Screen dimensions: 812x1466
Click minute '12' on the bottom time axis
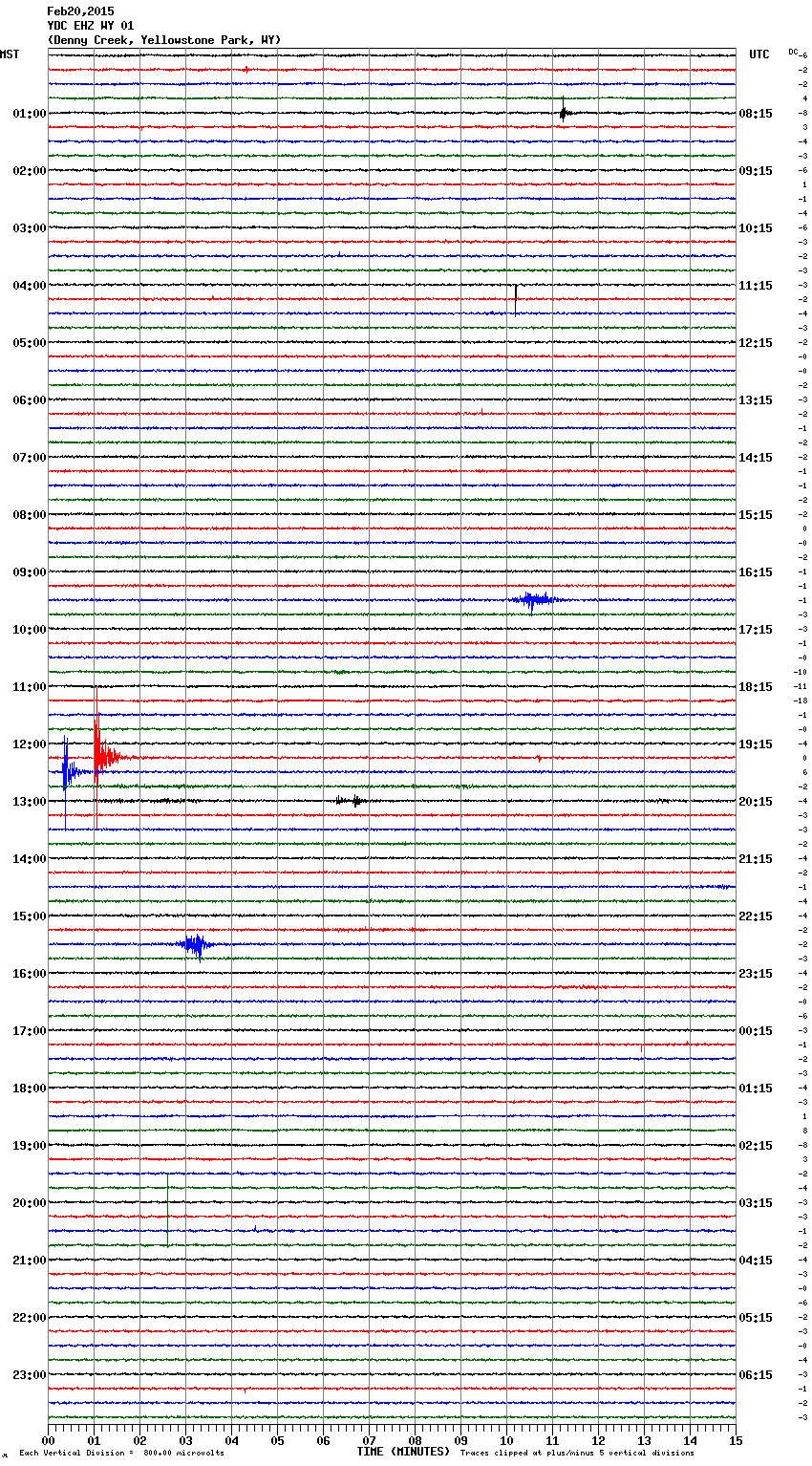pos(598,1439)
